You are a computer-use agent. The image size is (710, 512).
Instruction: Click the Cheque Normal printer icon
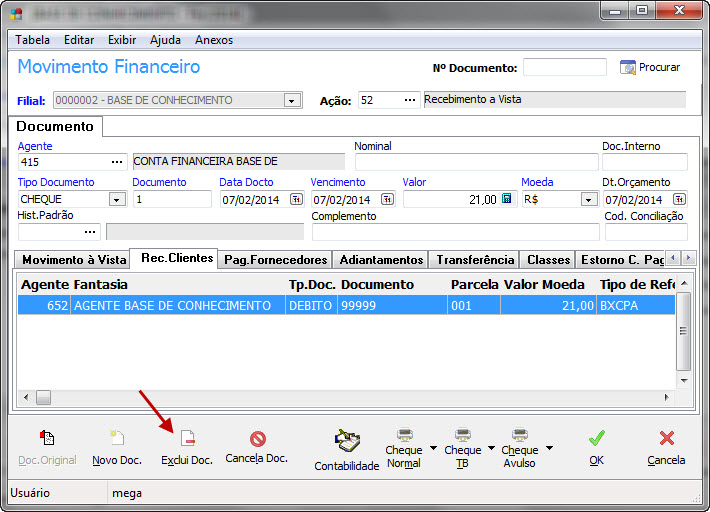tap(404, 436)
